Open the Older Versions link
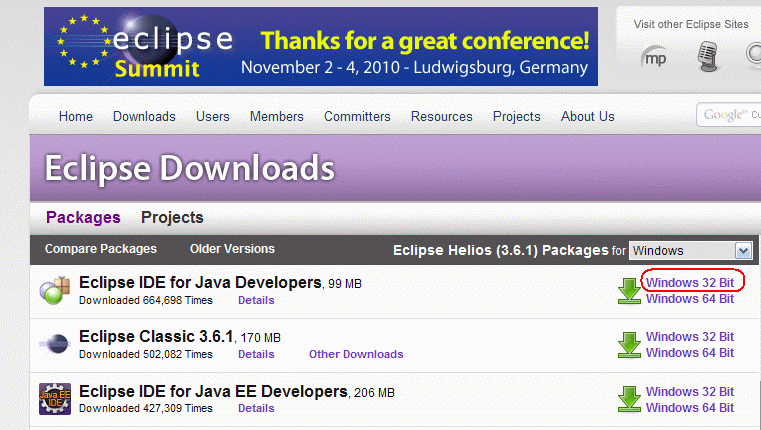Viewport: 761px width, 430px height. [232, 249]
